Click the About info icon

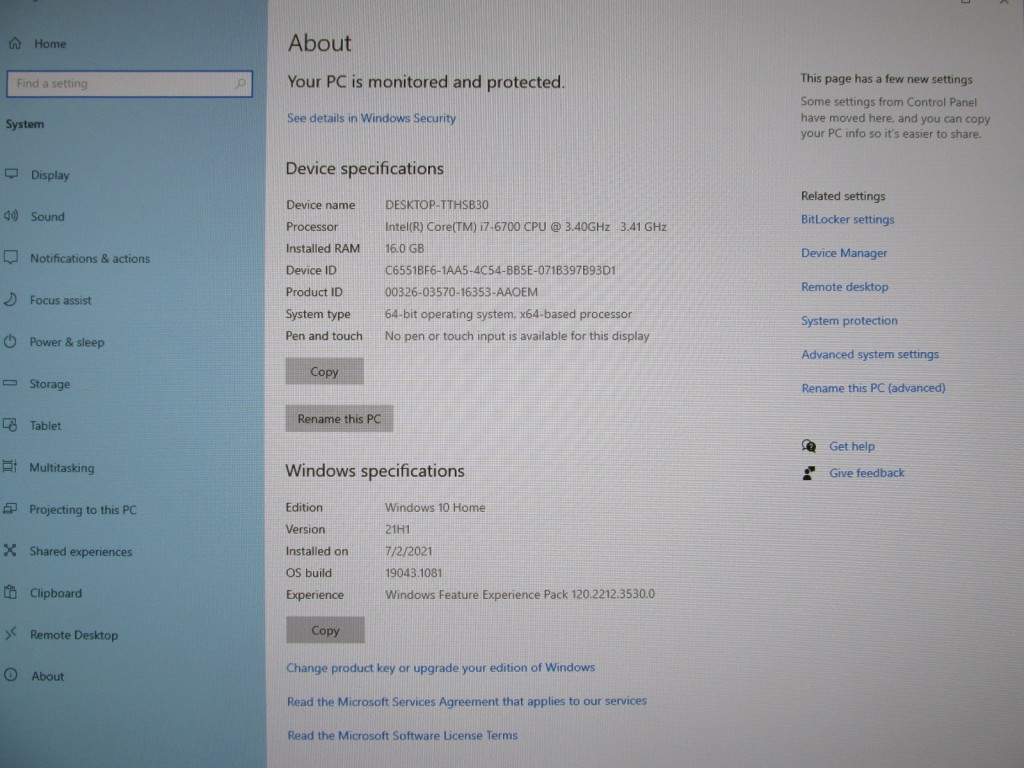click(11, 675)
